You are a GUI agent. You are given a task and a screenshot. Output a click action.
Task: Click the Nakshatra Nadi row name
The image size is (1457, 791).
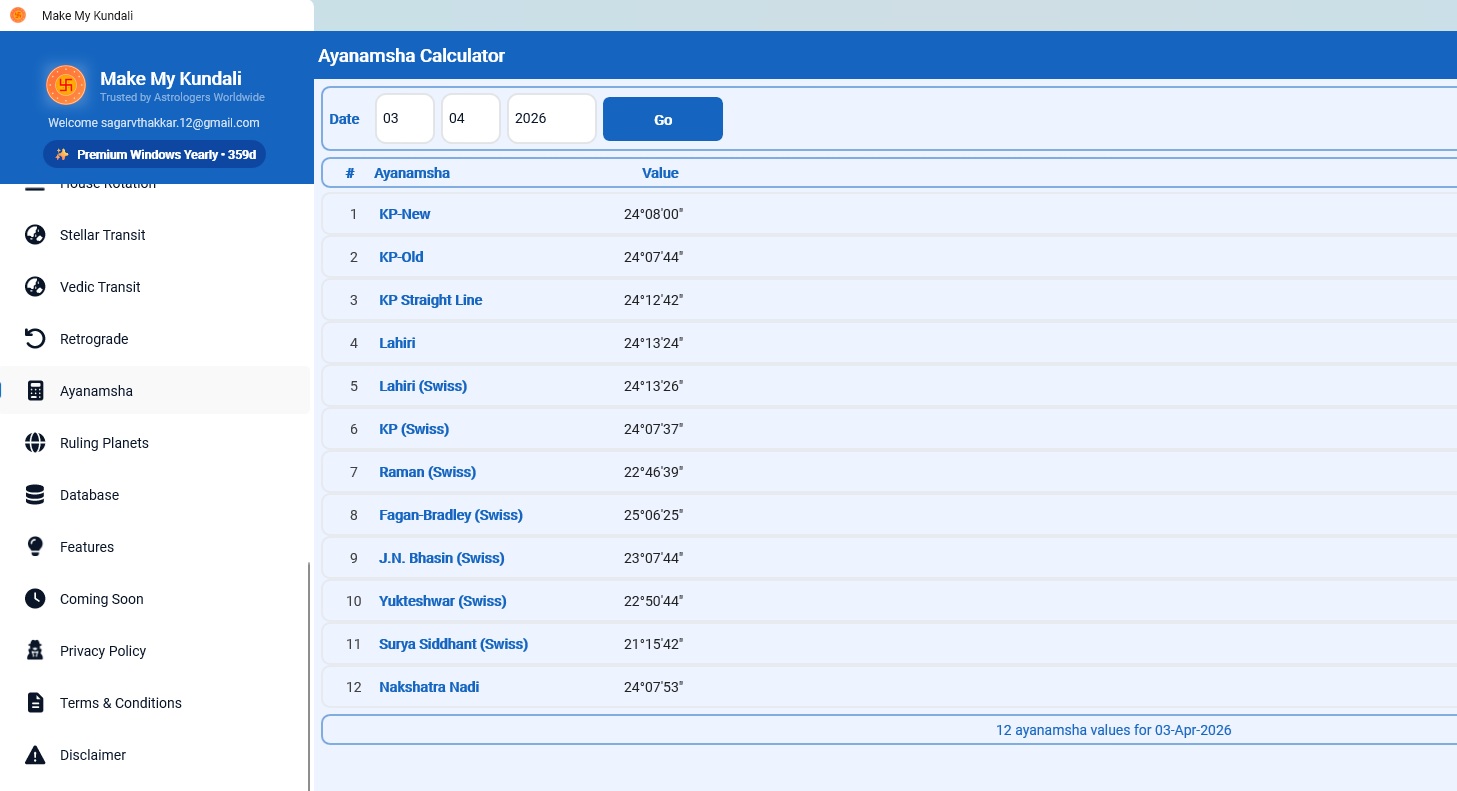(429, 687)
